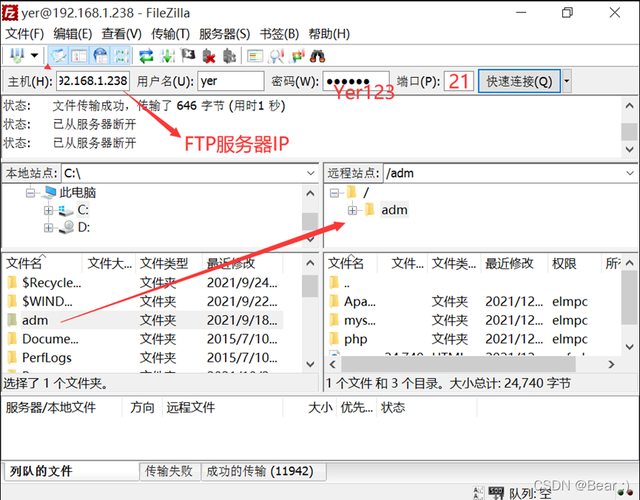Disconnect from current server icon
This screenshot has height=500, width=640.
tap(209, 56)
